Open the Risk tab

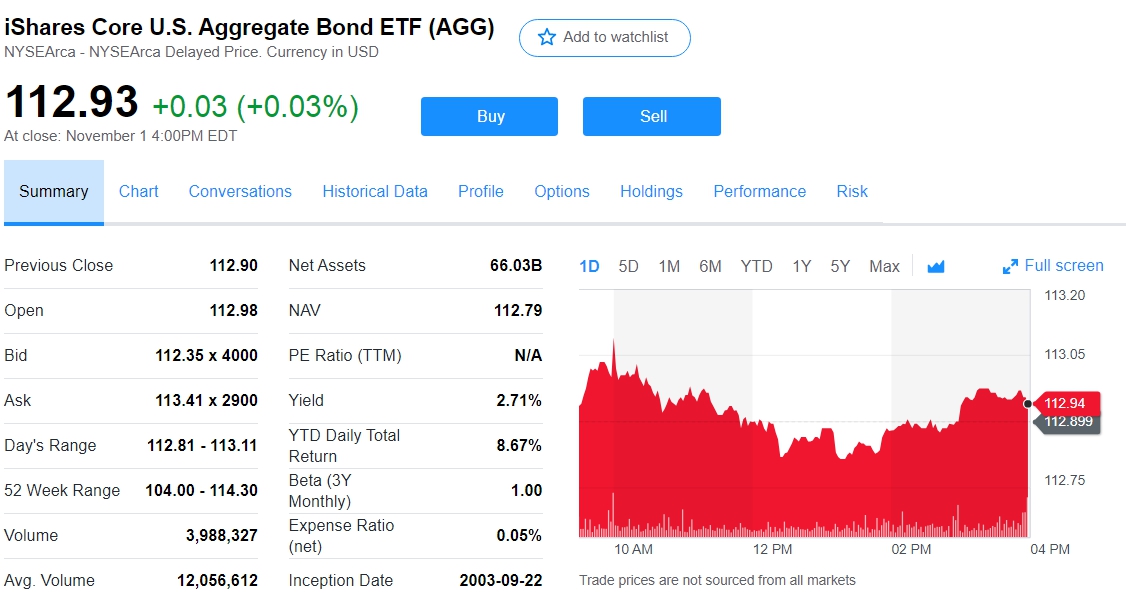pyautogui.click(x=852, y=191)
